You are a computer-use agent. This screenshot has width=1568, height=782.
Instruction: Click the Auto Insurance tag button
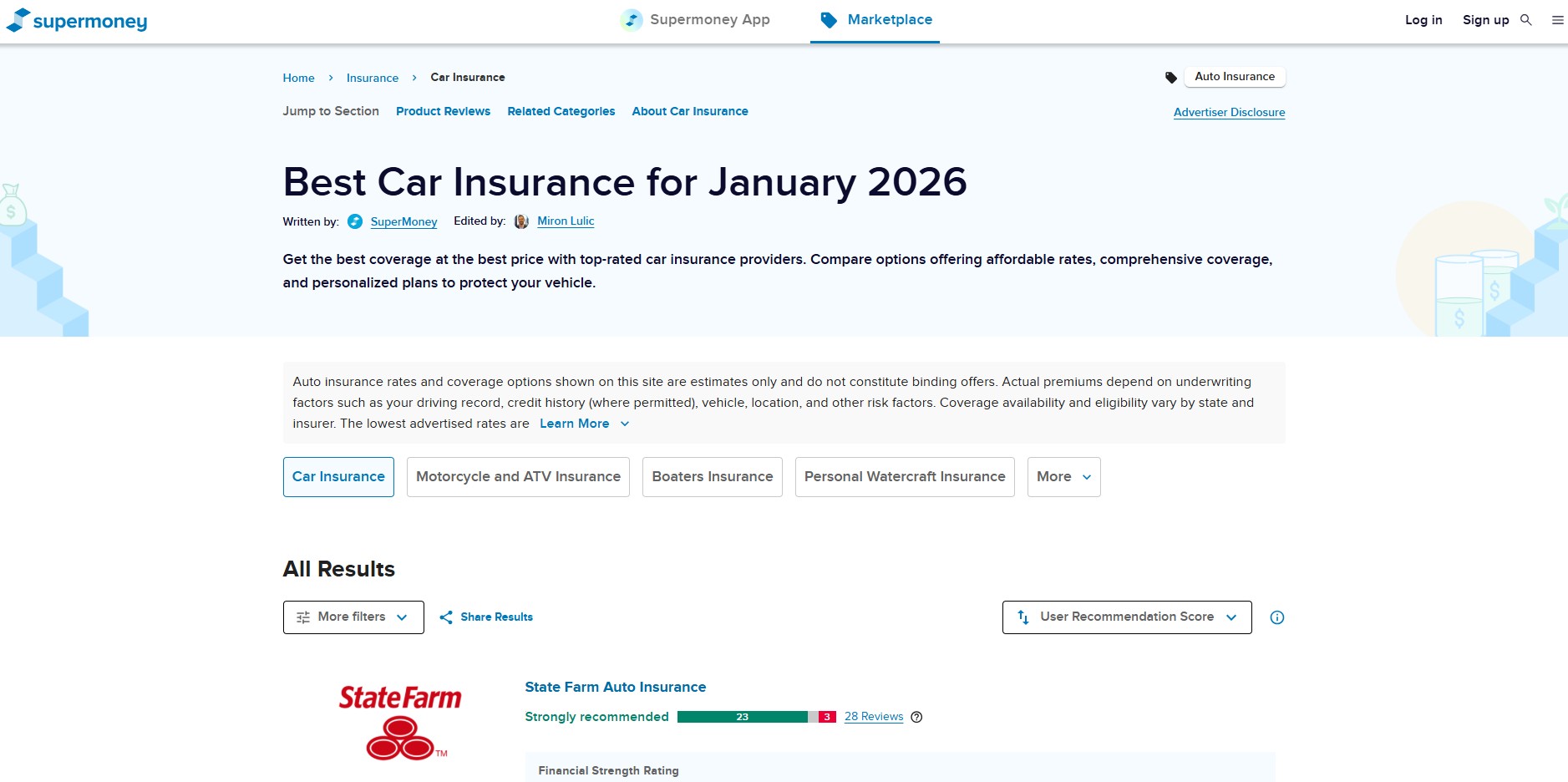point(1235,77)
